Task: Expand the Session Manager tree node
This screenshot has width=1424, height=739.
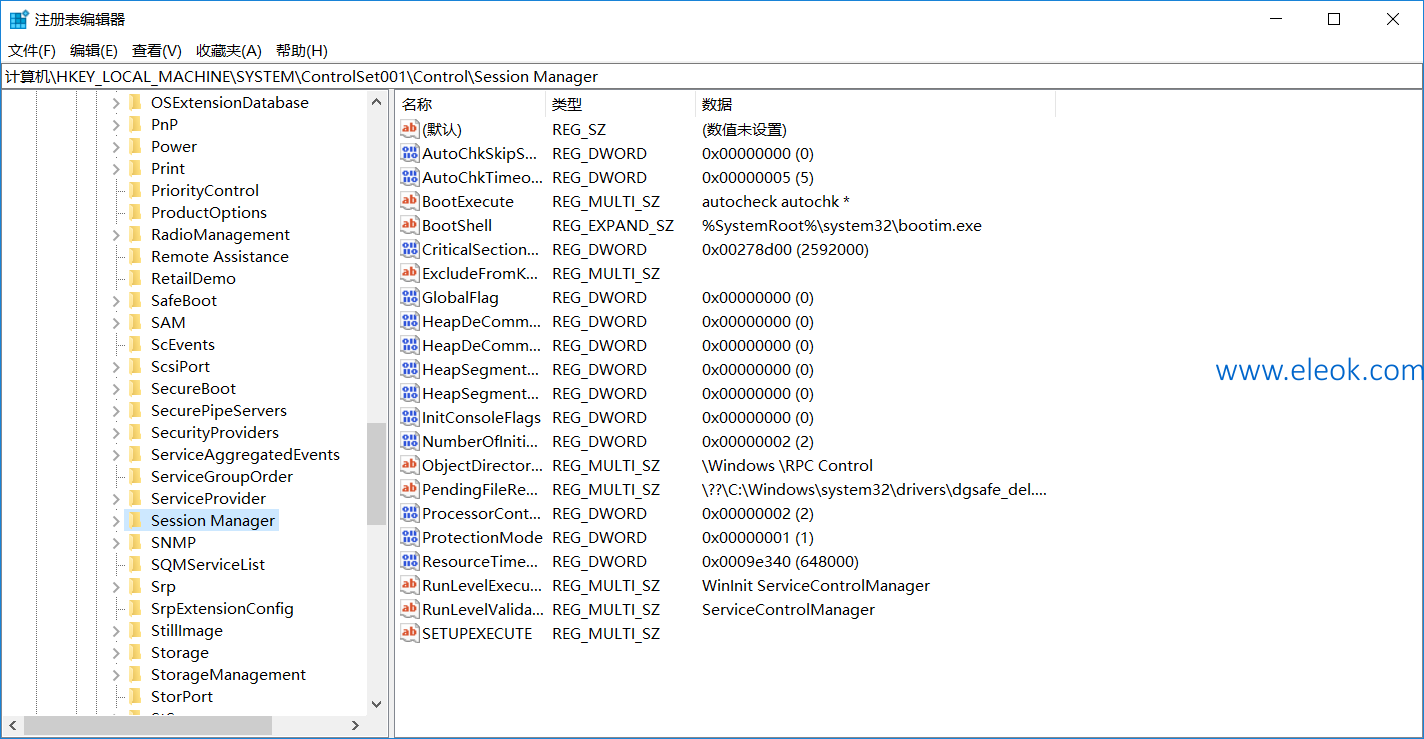Action: click(116, 520)
